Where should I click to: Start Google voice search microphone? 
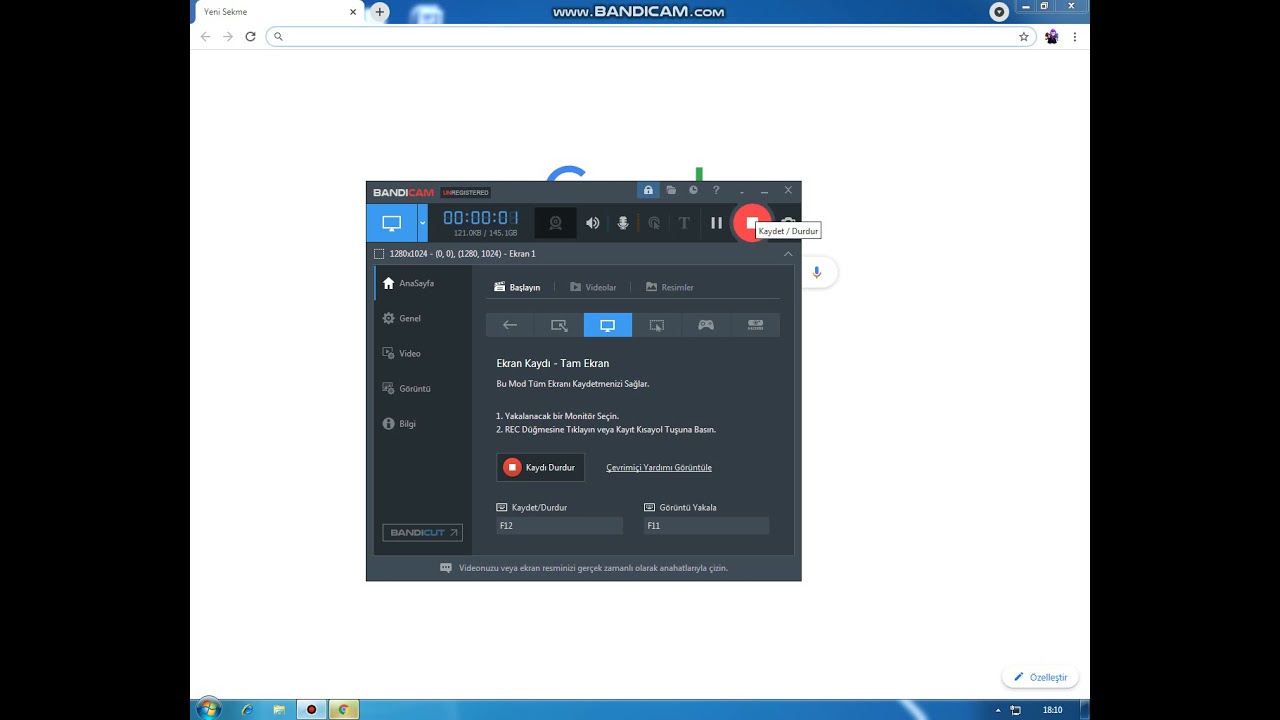tap(817, 272)
